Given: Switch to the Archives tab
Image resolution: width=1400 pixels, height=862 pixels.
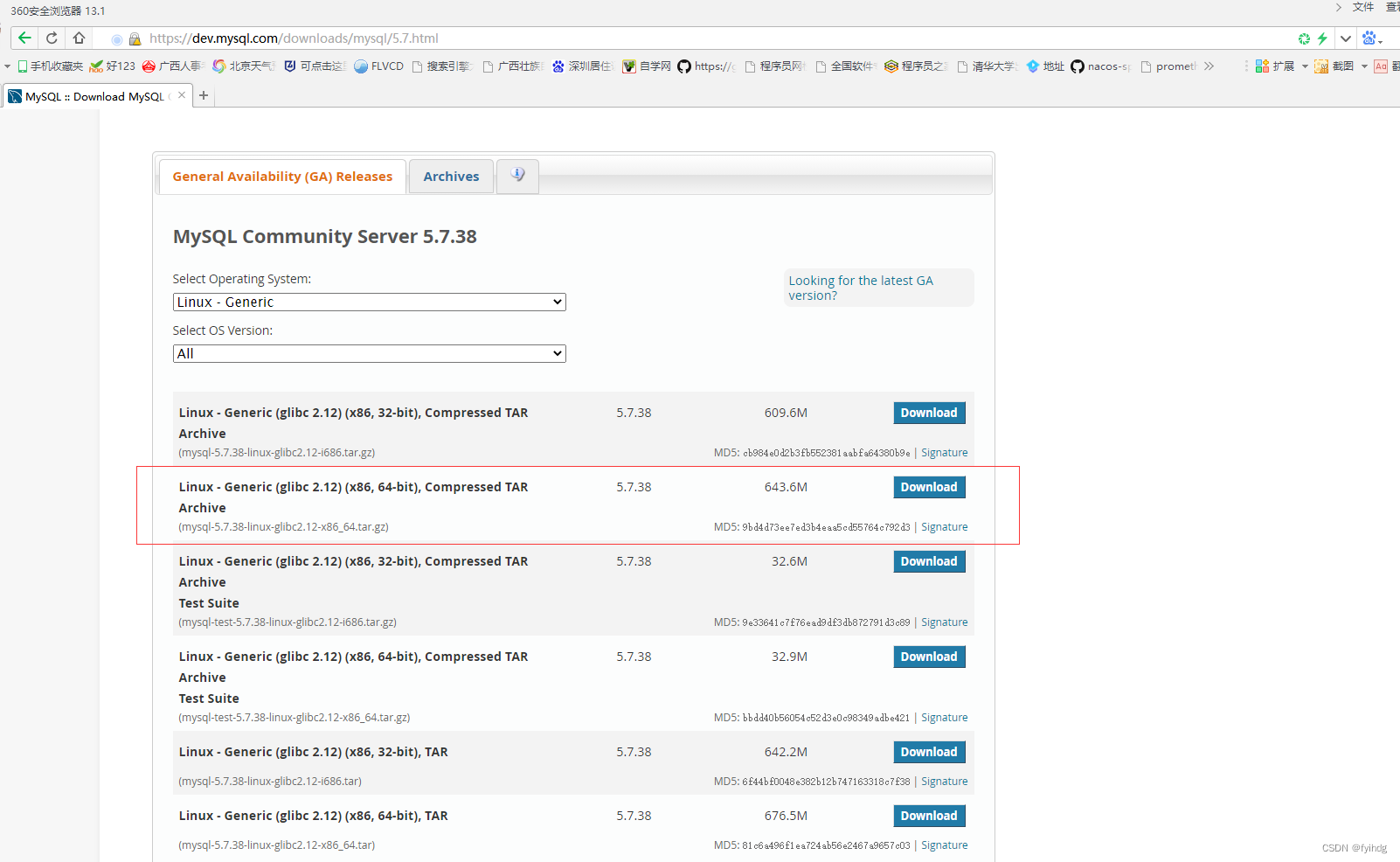Looking at the screenshot, I should tap(451, 177).
